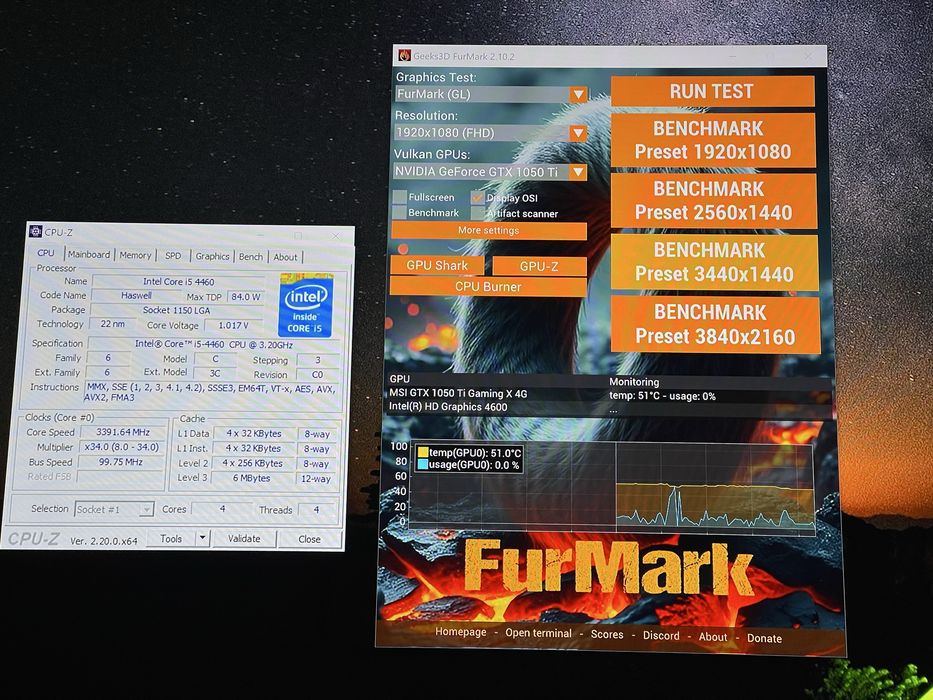Toggle the Fullscreen checkbox
This screenshot has height=700, width=933.
point(400,197)
